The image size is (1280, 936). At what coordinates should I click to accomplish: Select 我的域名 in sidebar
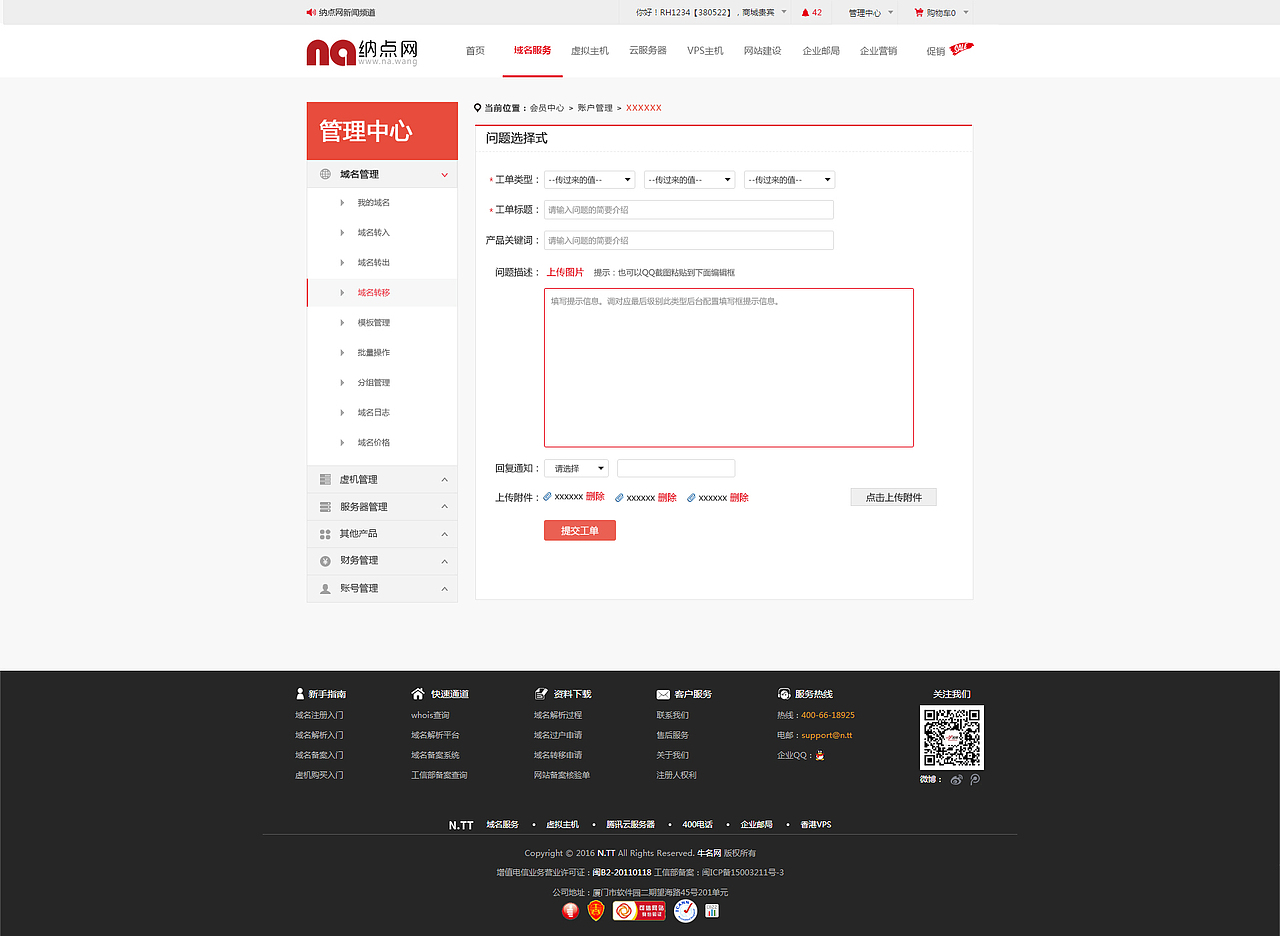click(374, 203)
